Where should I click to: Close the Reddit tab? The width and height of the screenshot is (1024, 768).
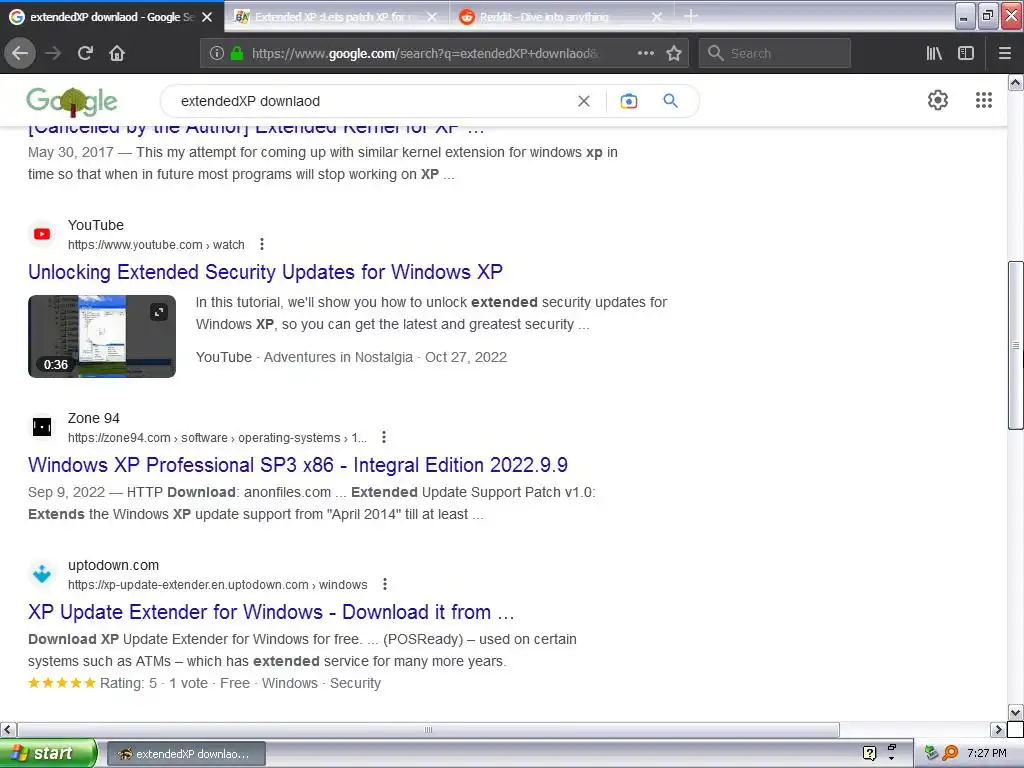click(657, 17)
